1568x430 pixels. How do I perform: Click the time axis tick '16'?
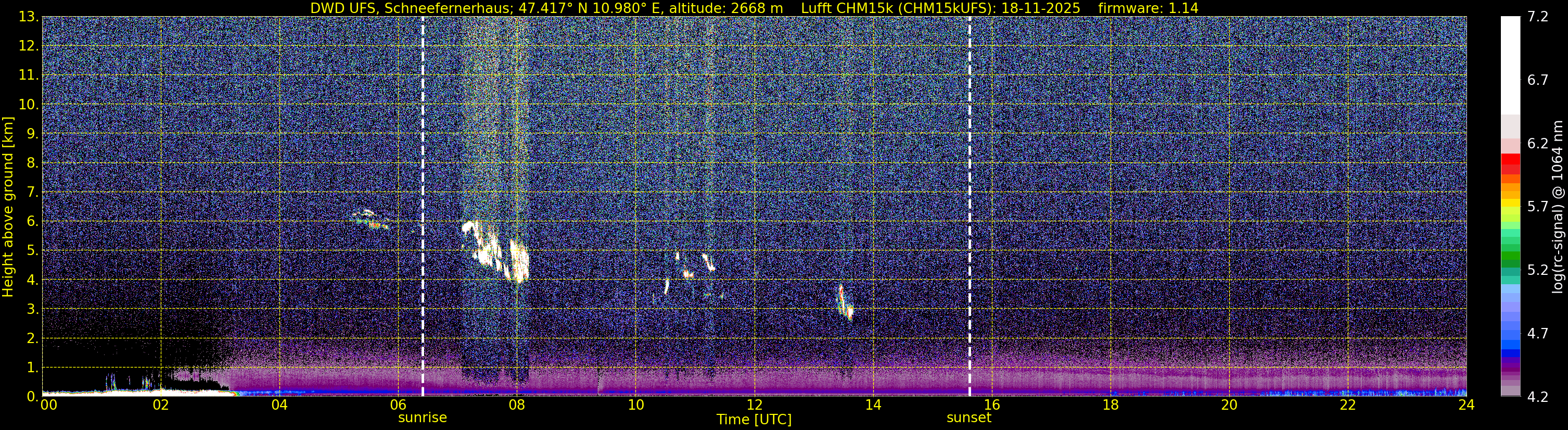coord(991,406)
